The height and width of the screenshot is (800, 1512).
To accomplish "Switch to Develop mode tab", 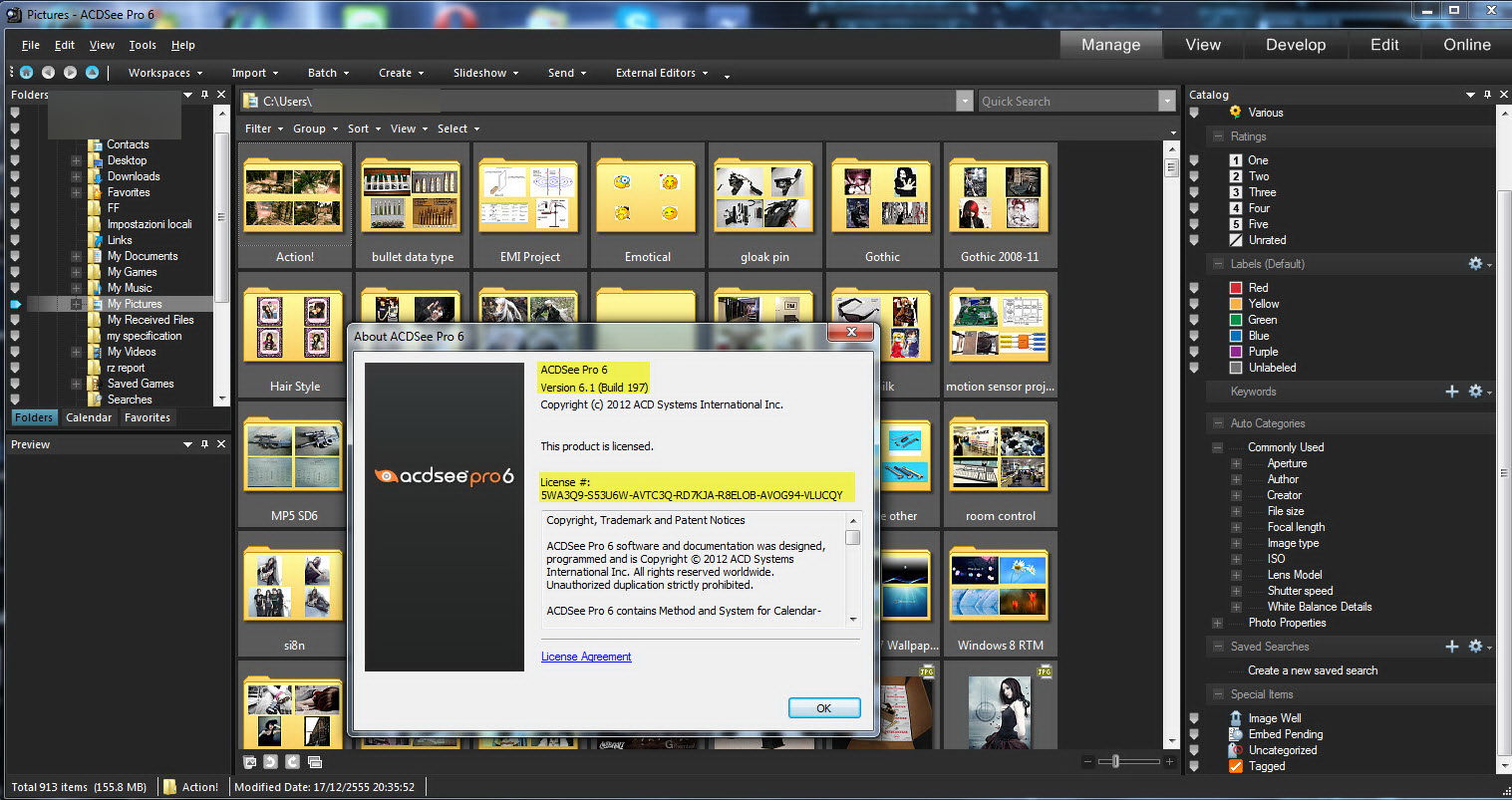I will pos(1296,45).
